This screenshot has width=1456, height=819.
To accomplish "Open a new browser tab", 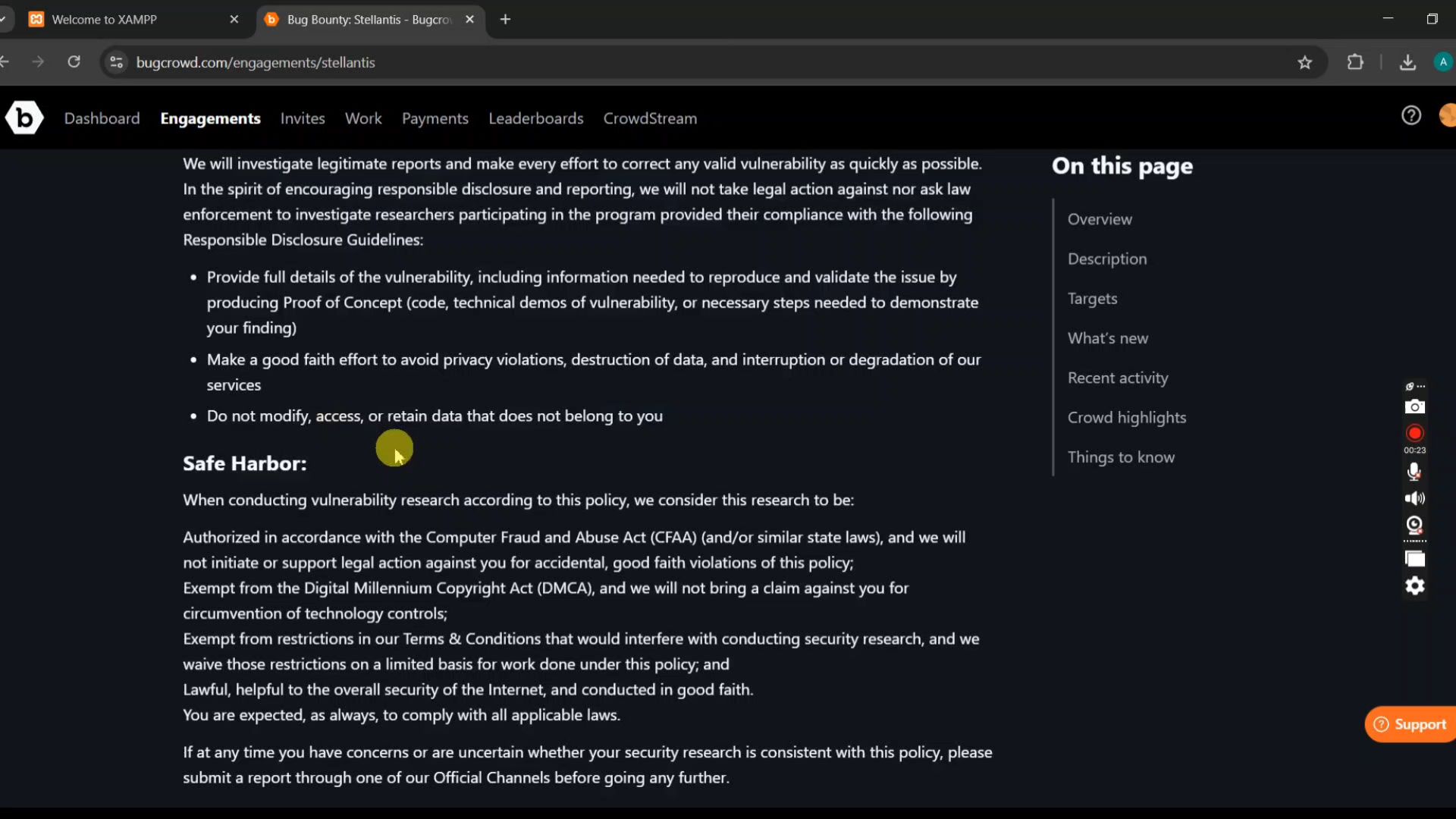I will [505, 20].
